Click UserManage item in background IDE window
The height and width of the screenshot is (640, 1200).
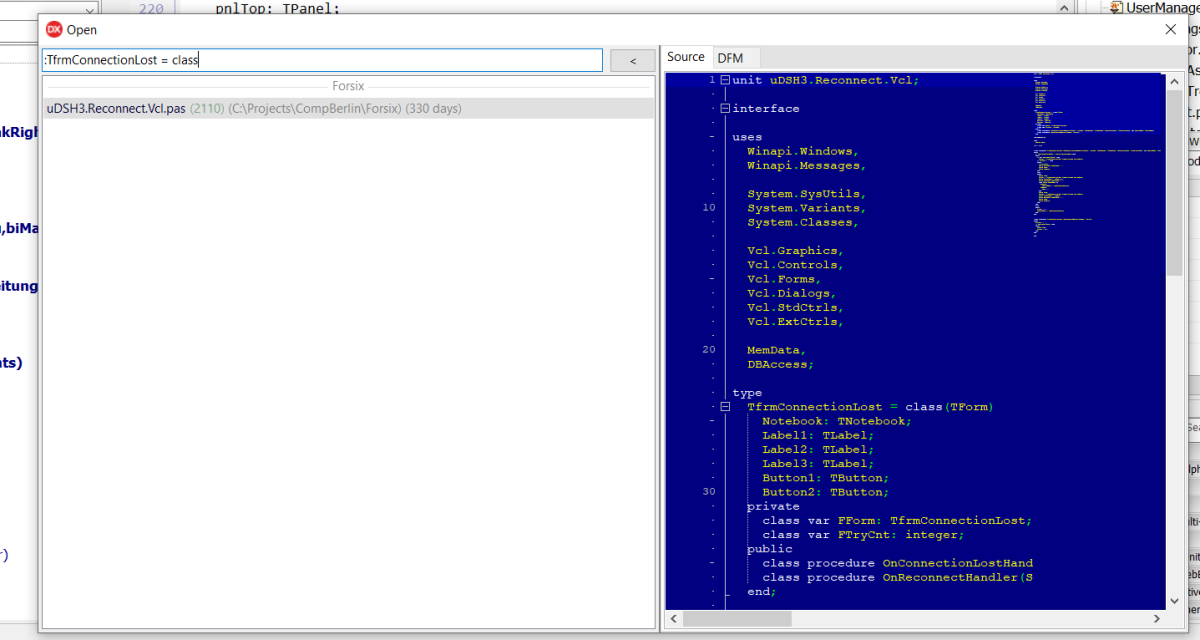(x=1153, y=7)
